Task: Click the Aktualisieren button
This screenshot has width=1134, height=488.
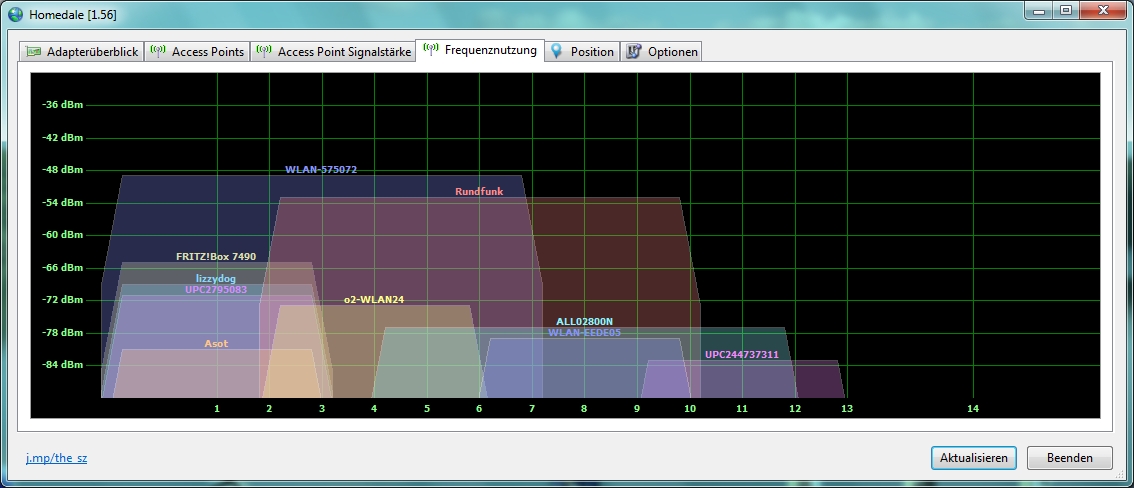Action: [973, 458]
